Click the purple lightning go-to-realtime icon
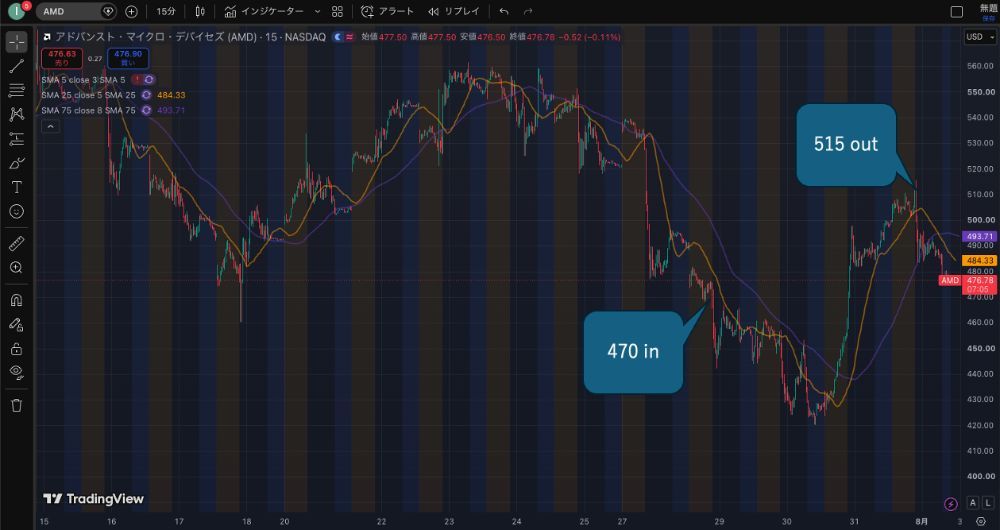This screenshot has height=530, width=1000. coord(951,504)
